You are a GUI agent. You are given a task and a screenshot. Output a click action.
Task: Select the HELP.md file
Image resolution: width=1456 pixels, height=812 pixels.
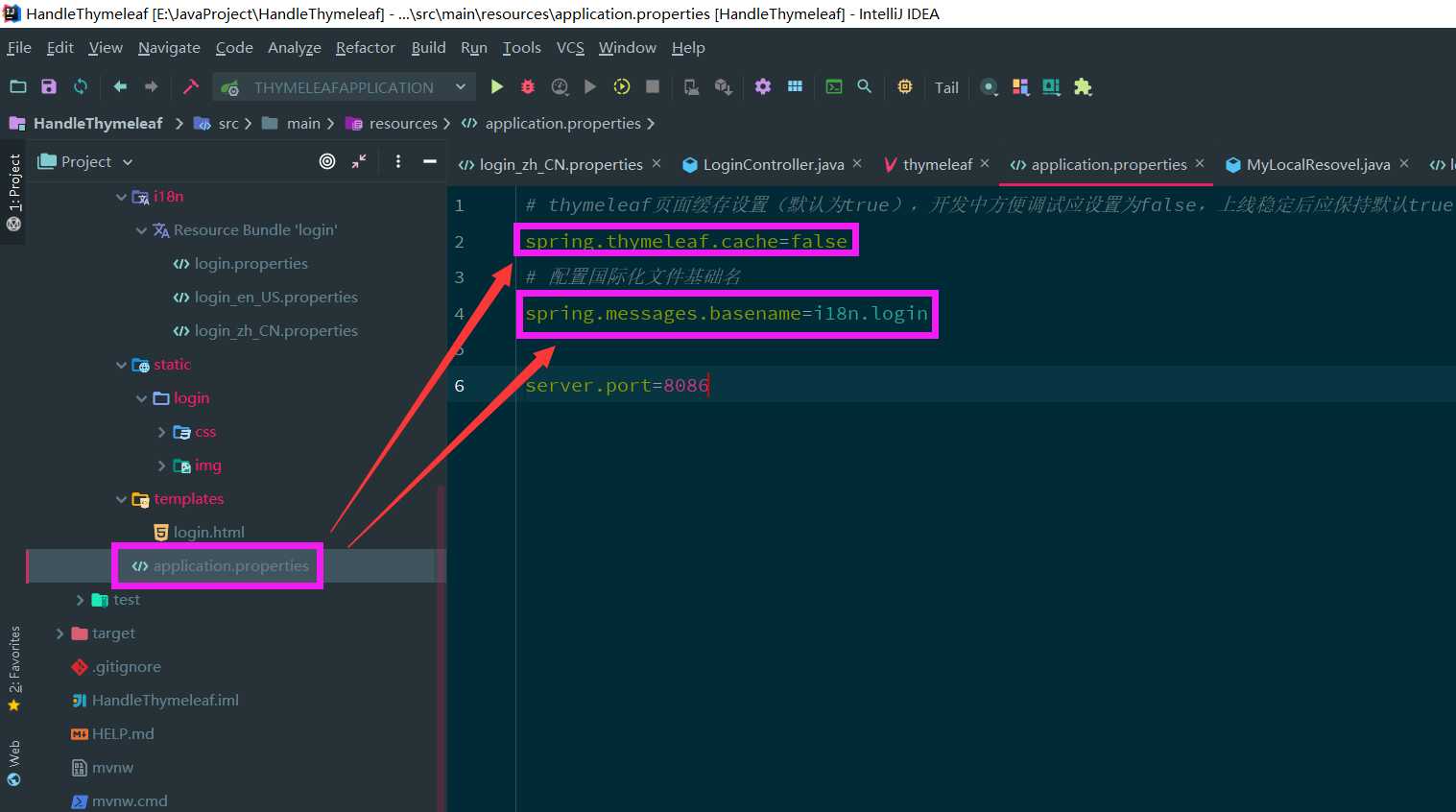click(123, 734)
